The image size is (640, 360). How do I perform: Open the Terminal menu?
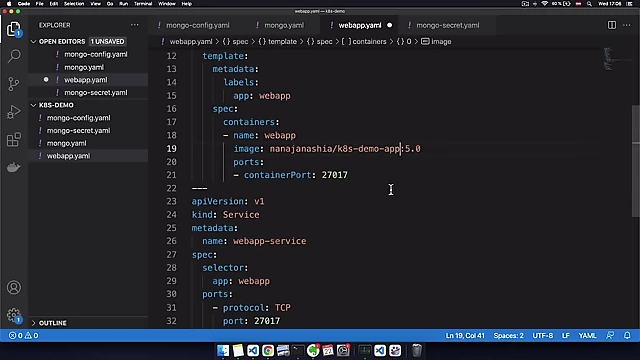(143, 4)
